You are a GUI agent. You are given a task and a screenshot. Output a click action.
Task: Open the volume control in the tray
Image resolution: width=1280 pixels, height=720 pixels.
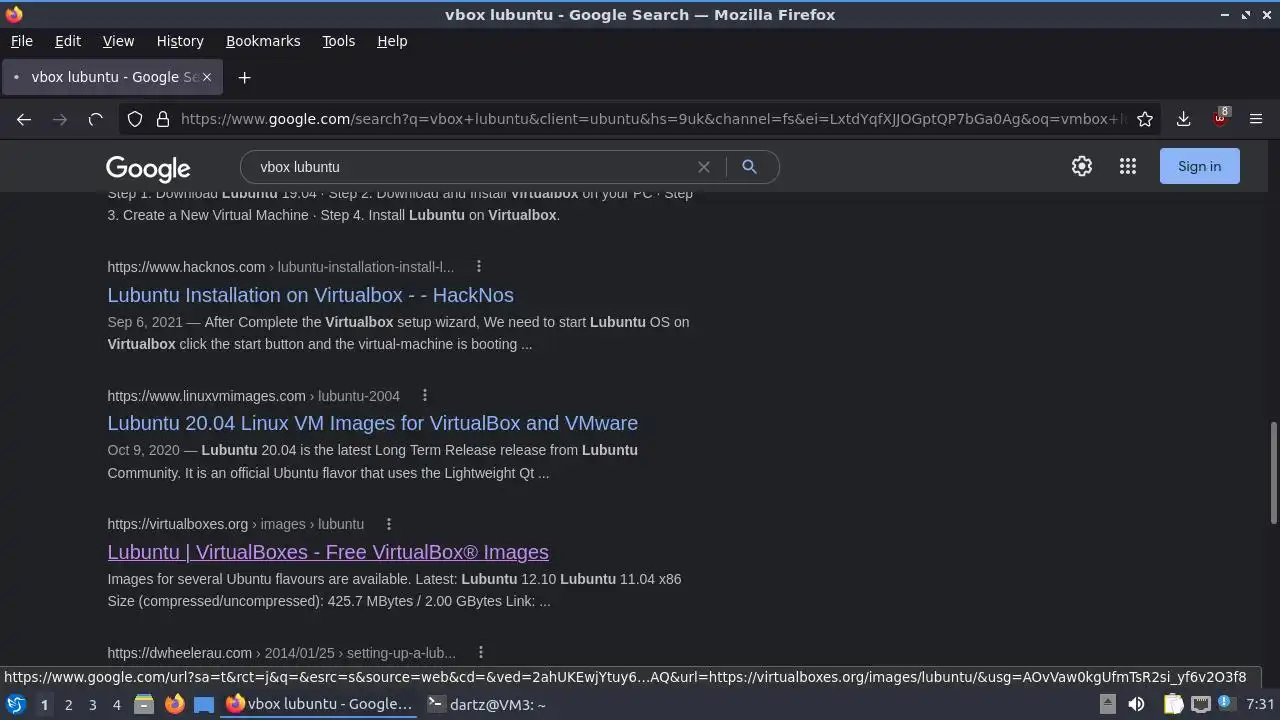(1136, 704)
